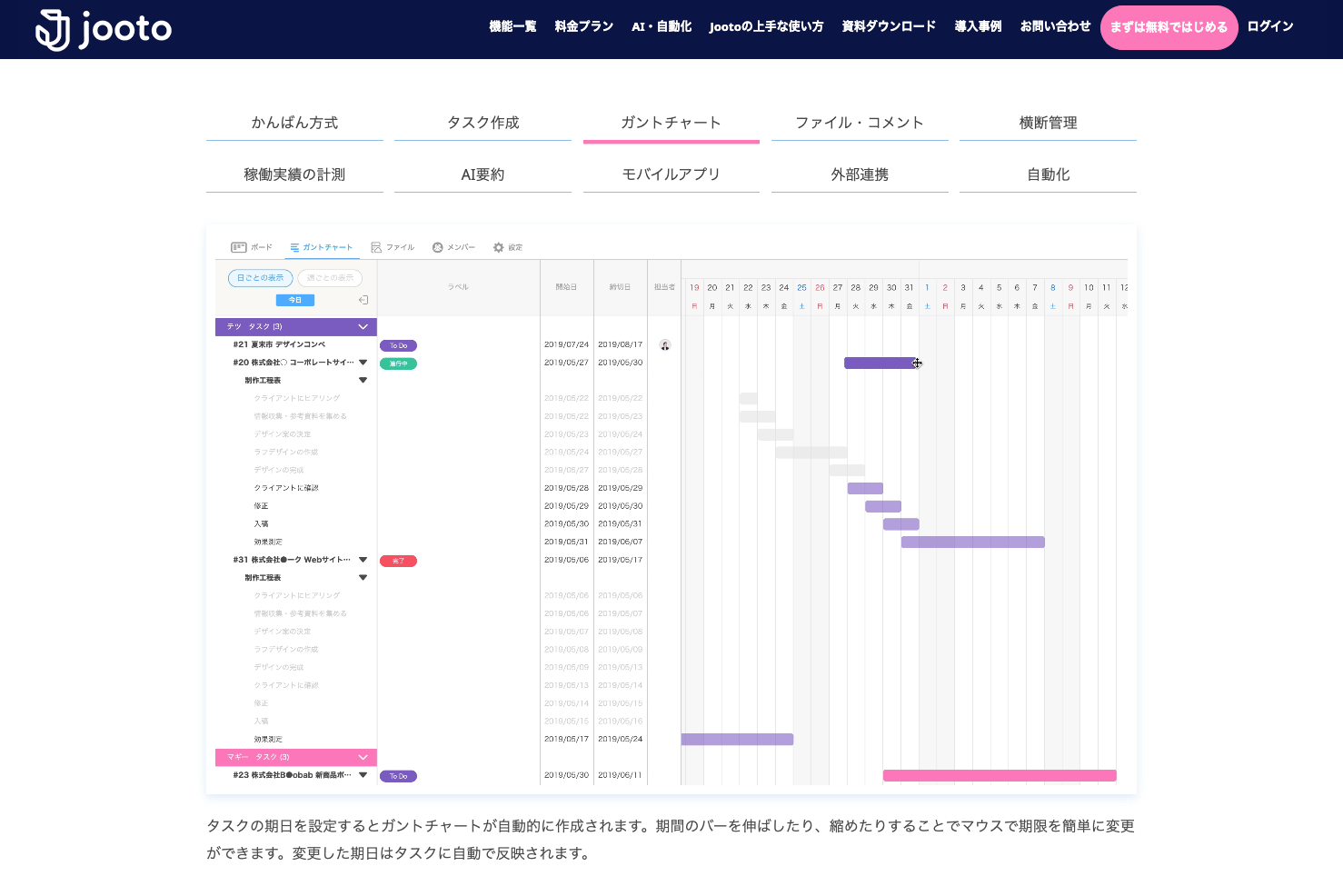This screenshot has height=896, width=1343.
Task: Select the ガントチャート view tab in the screenshot
Action: [x=321, y=247]
